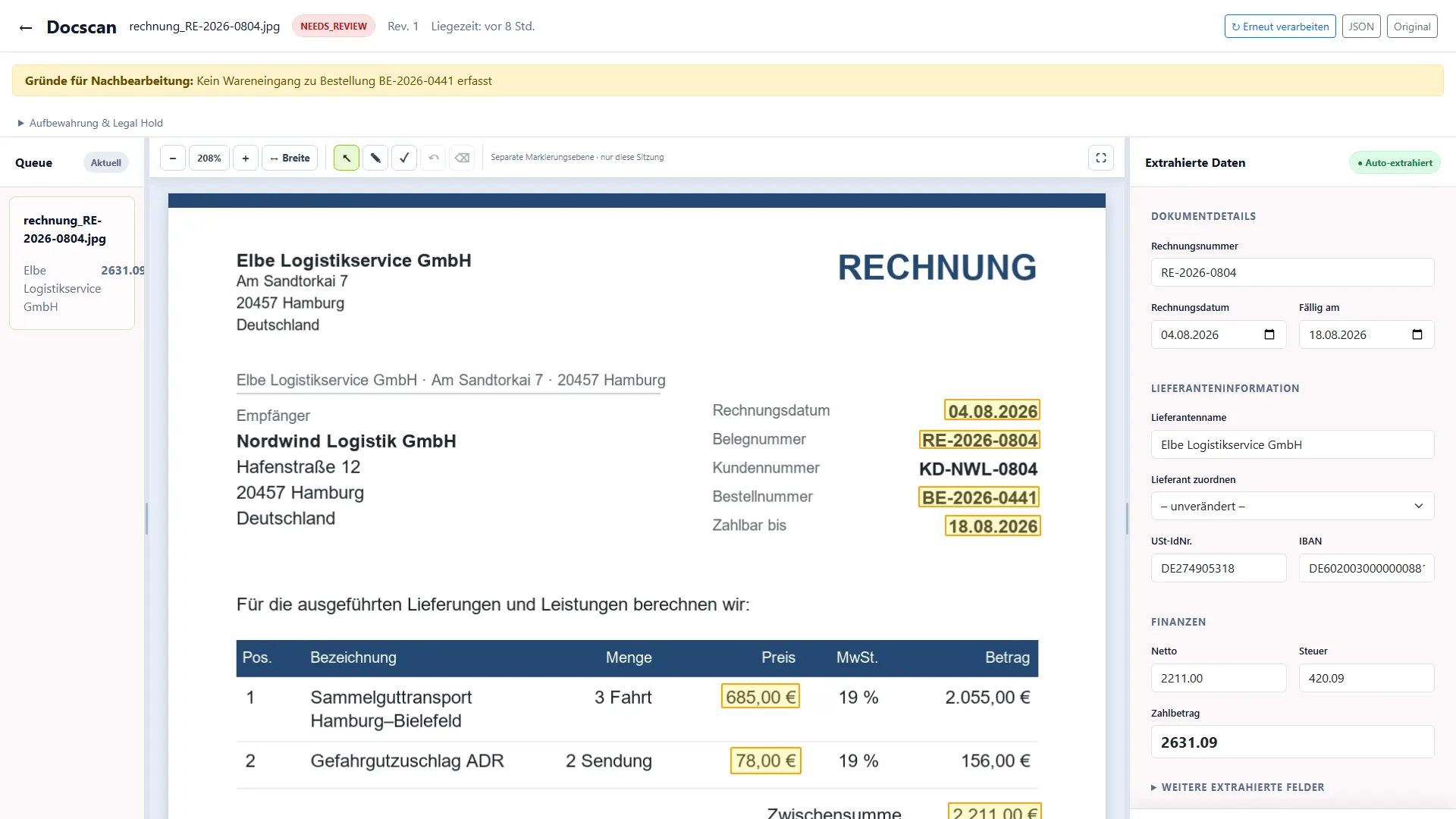Open queue item rechnung_RE-2026-0804.jpg
The width and height of the screenshot is (1456, 819).
click(x=72, y=263)
